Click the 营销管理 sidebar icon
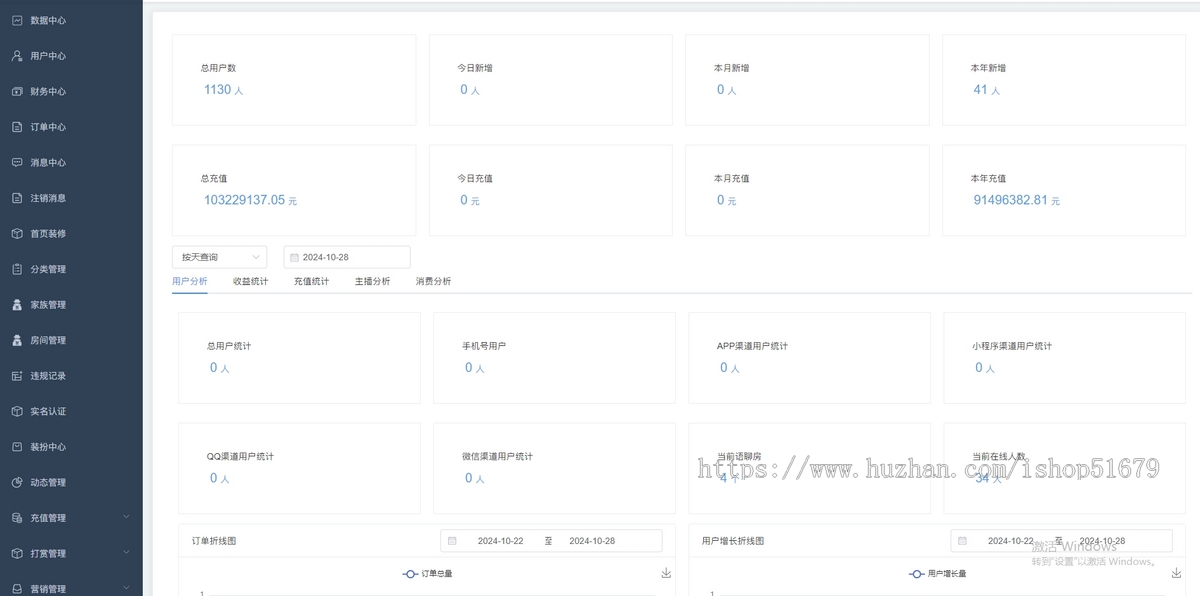The width and height of the screenshot is (1200, 596). [17, 589]
